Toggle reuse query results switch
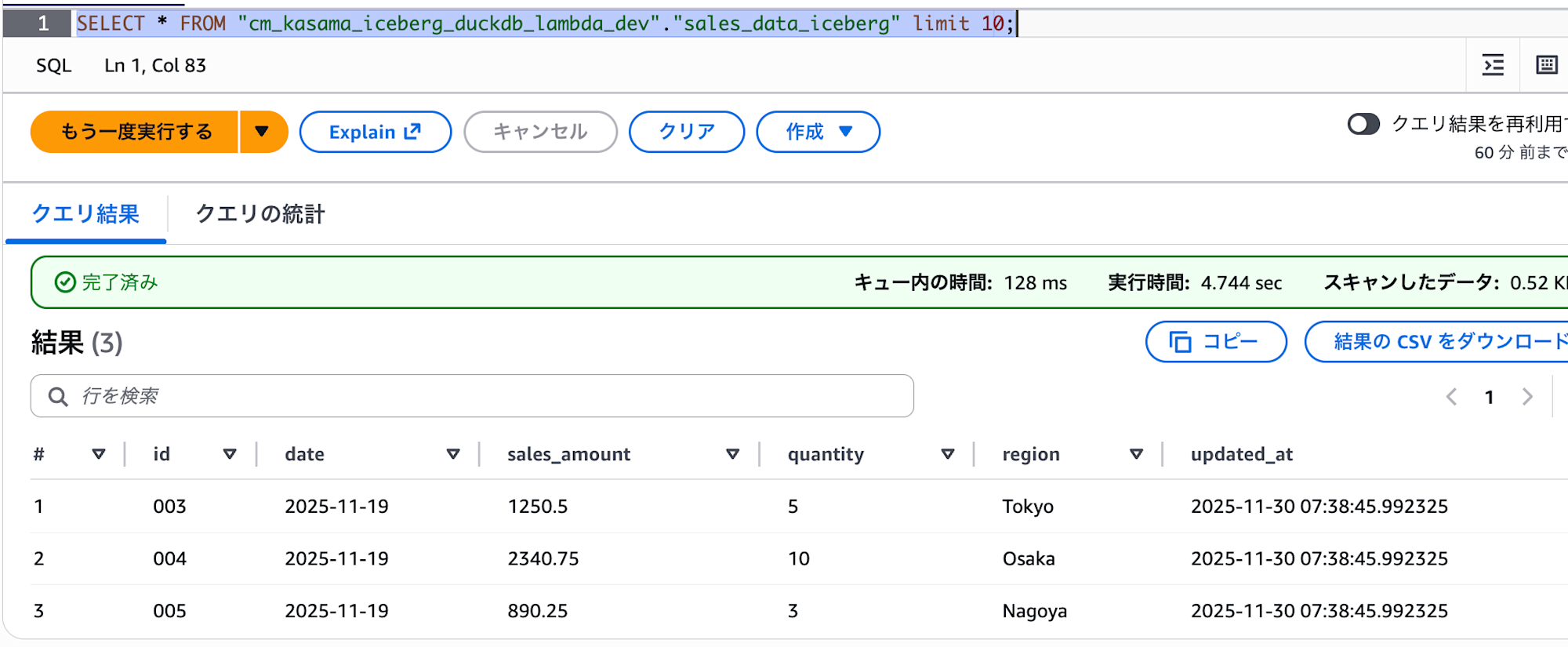Image resolution: width=1568 pixels, height=647 pixels. (x=1363, y=125)
